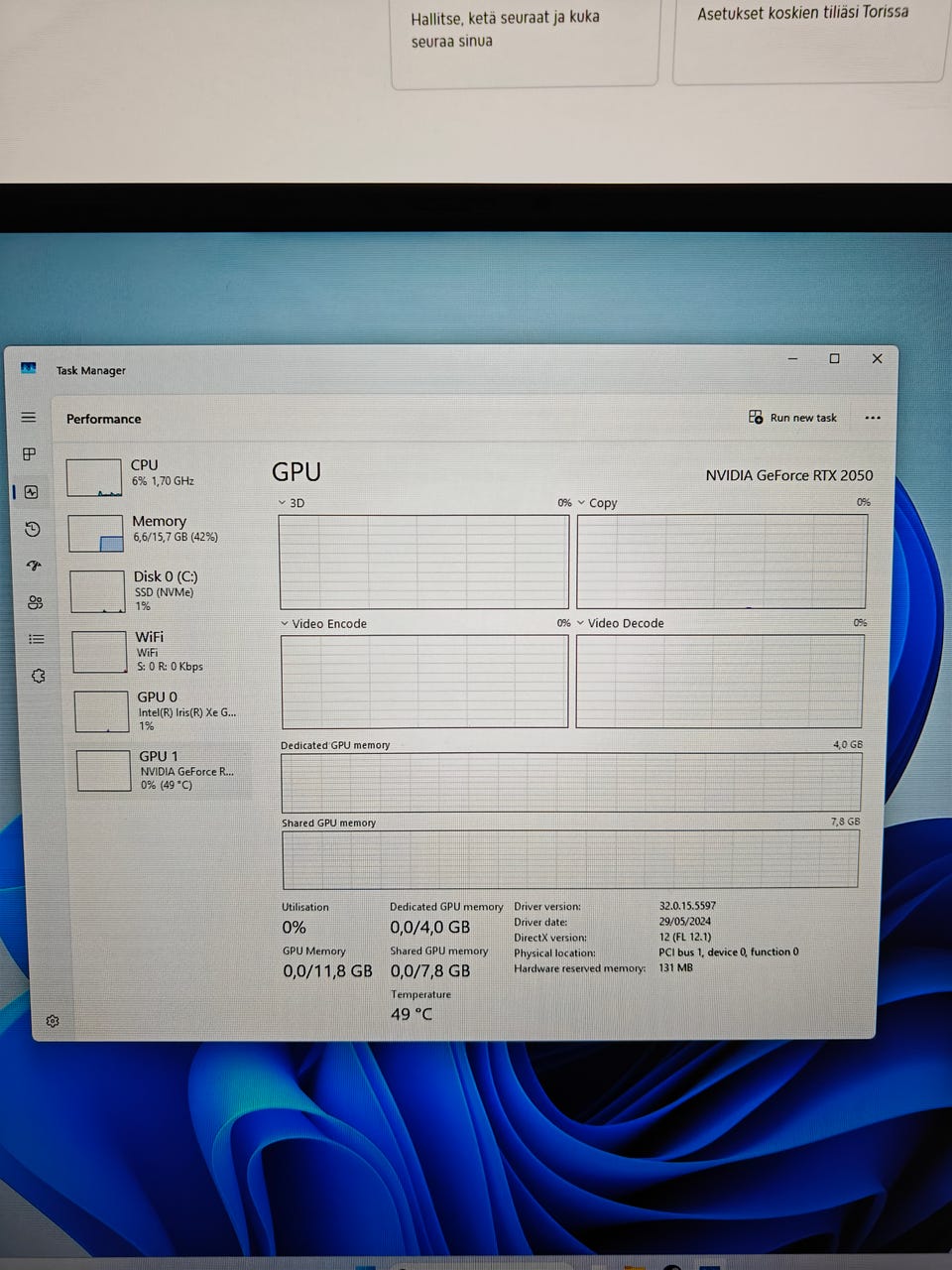Click the Task Manager app icon
This screenshot has width=952, height=1270.
pyautogui.click(x=28, y=368)
